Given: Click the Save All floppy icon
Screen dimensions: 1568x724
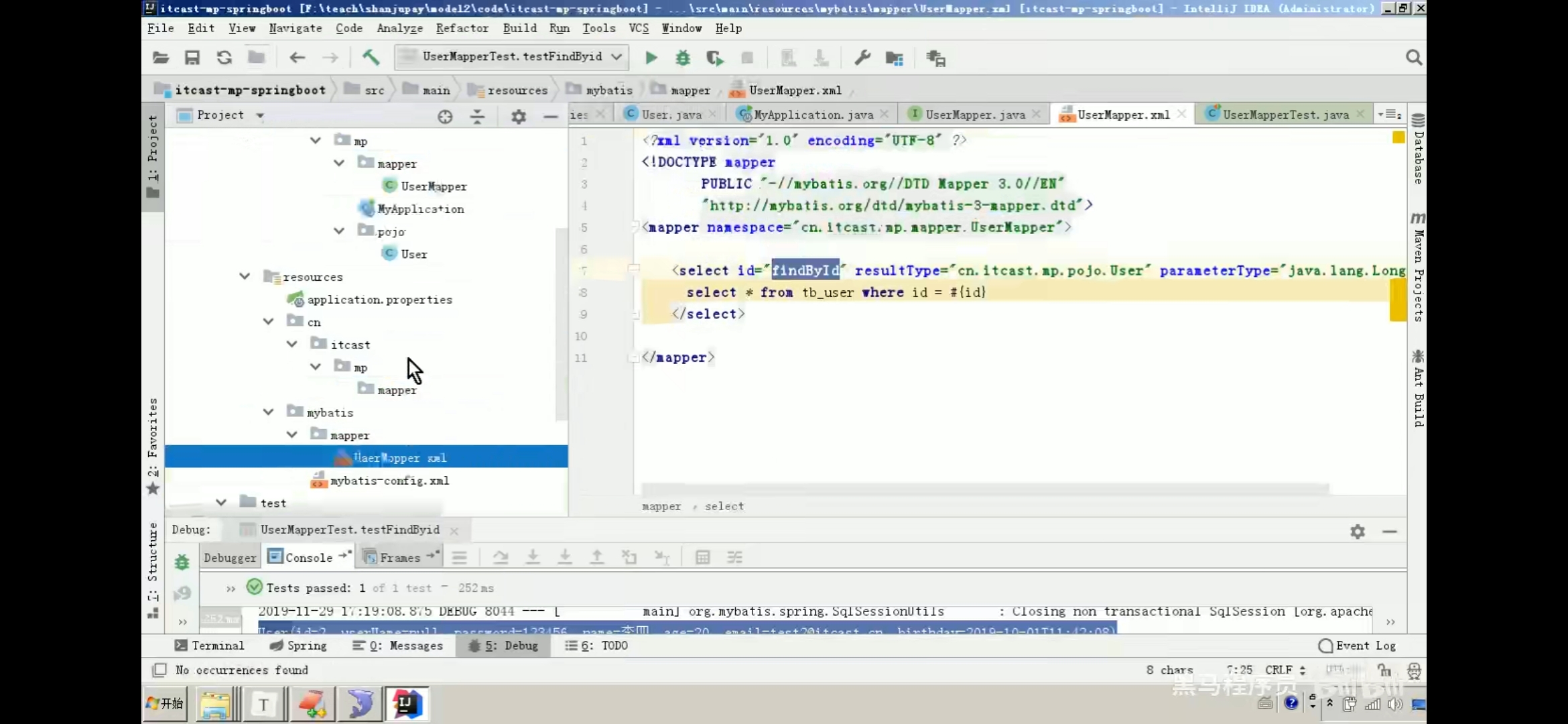Looking at the screenshot, I should pos(192,58).
